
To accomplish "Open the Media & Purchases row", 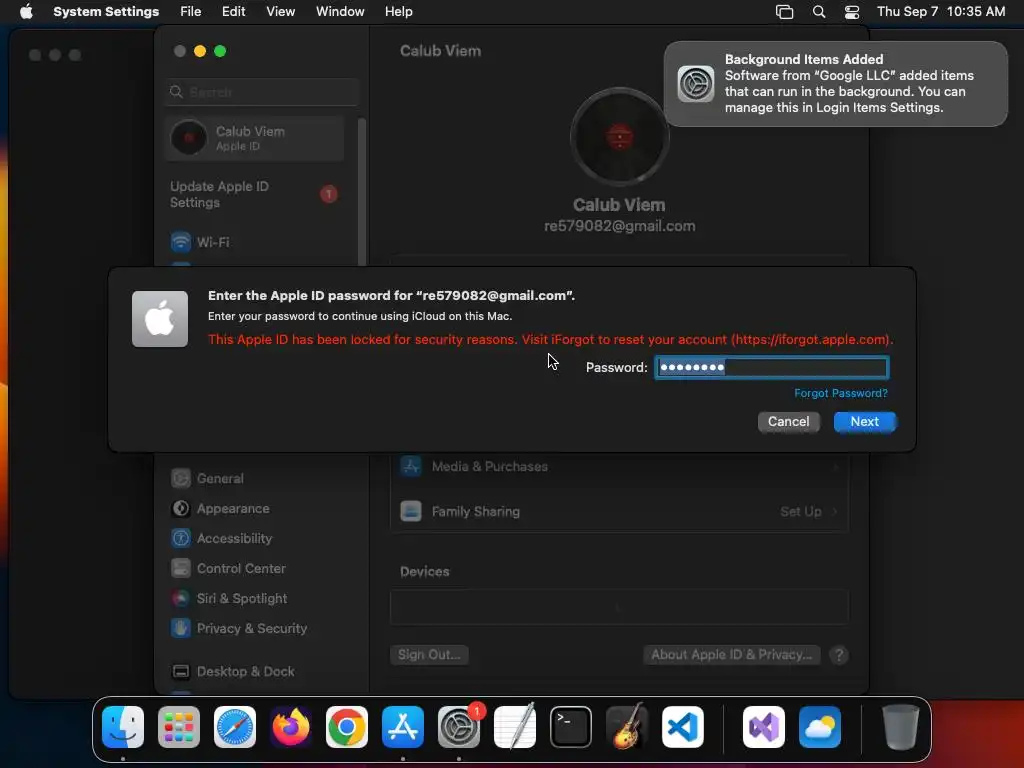I will 620,466.
